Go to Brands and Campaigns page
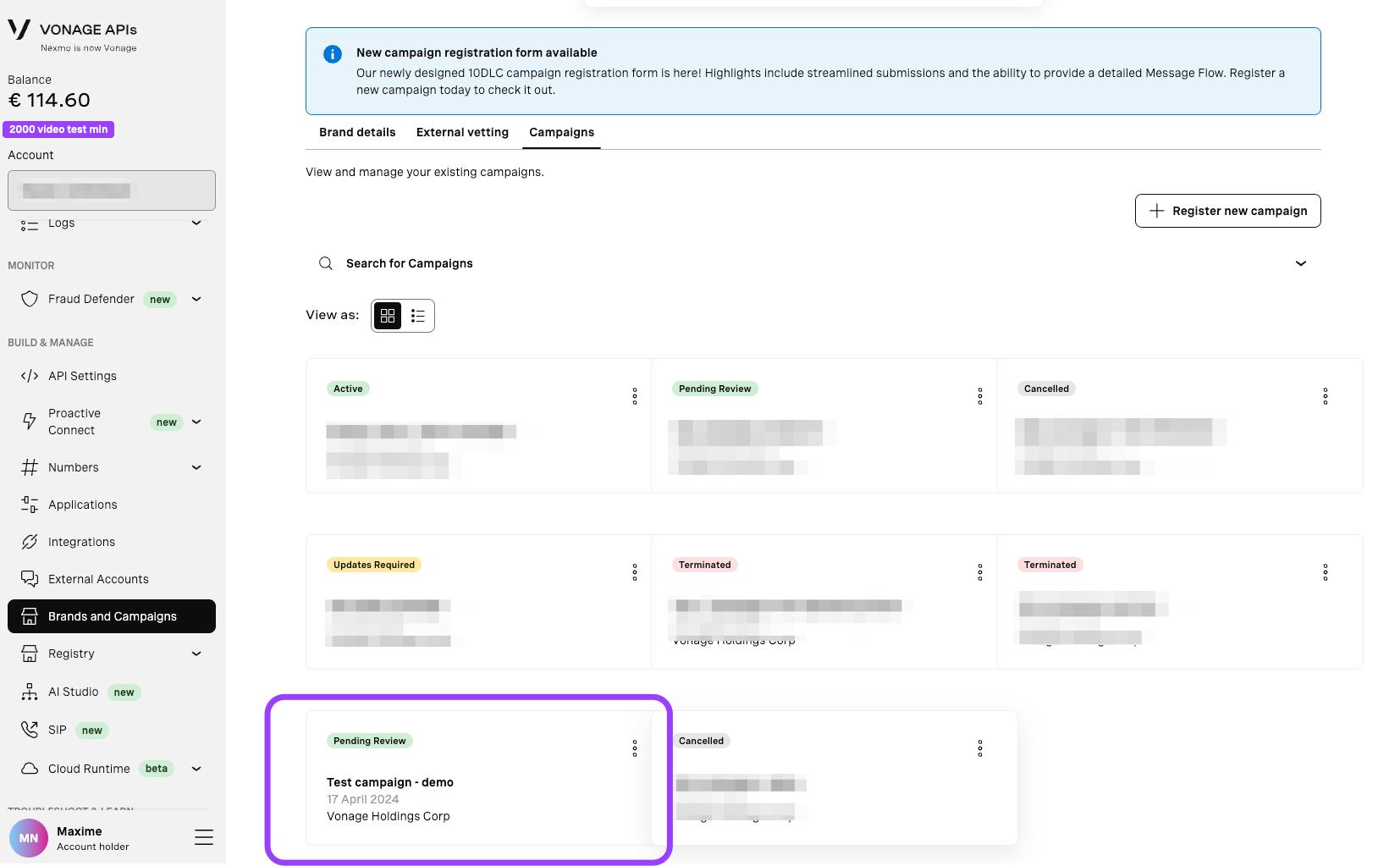The image size is (1400, 866). point(112,616)
